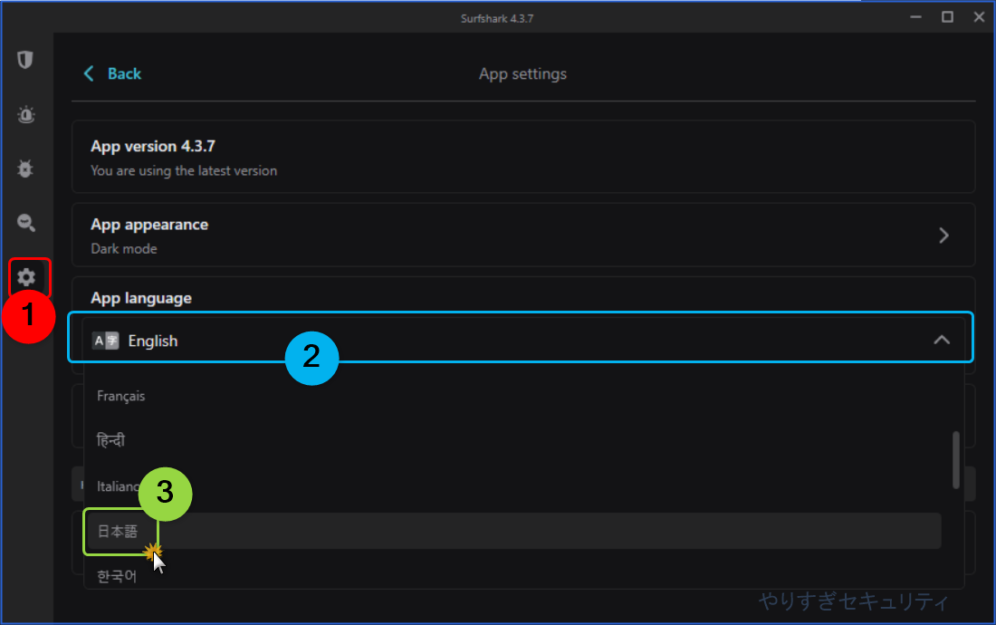Maximize the Surfshark window

pyautogui.click(x=947, y=17)
